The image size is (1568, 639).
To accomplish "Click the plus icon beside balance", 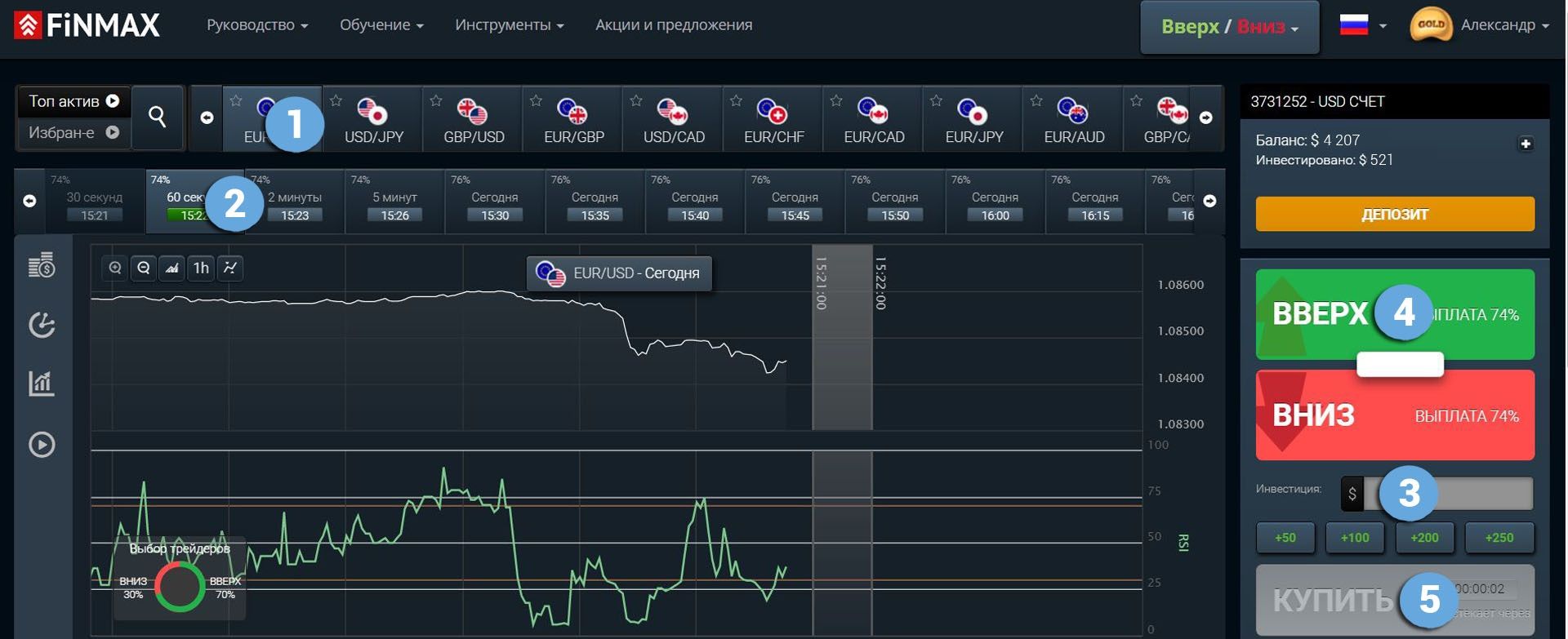I will [x=1525, y=144].
